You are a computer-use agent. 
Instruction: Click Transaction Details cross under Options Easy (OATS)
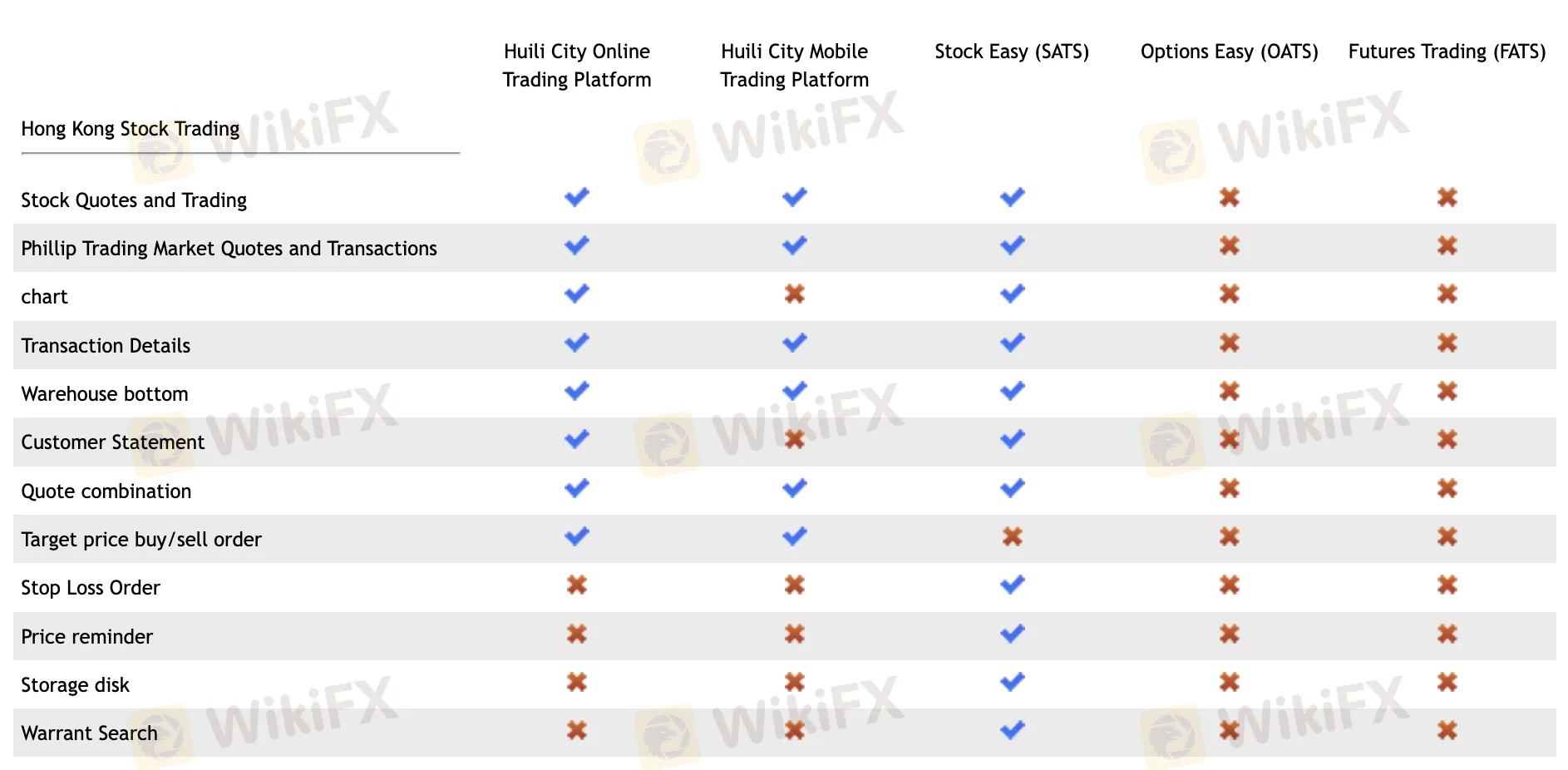tap(1230, 343)
